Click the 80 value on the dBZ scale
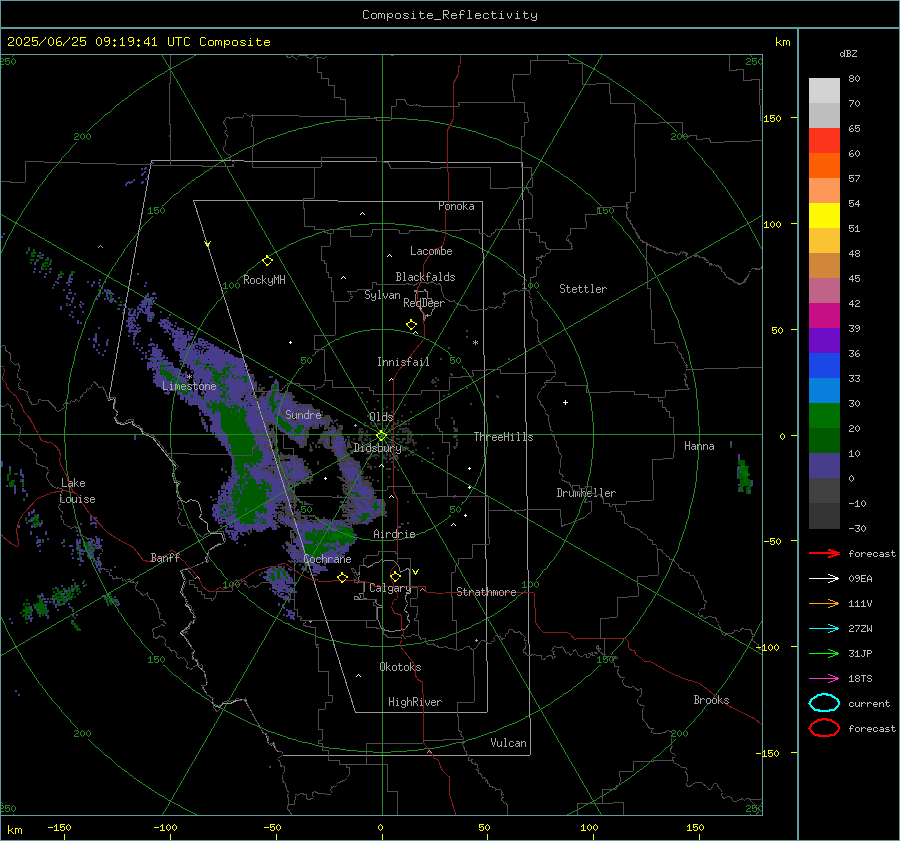Image resolution: width=900 pixels, height=841 pixels. click(854, 79)
